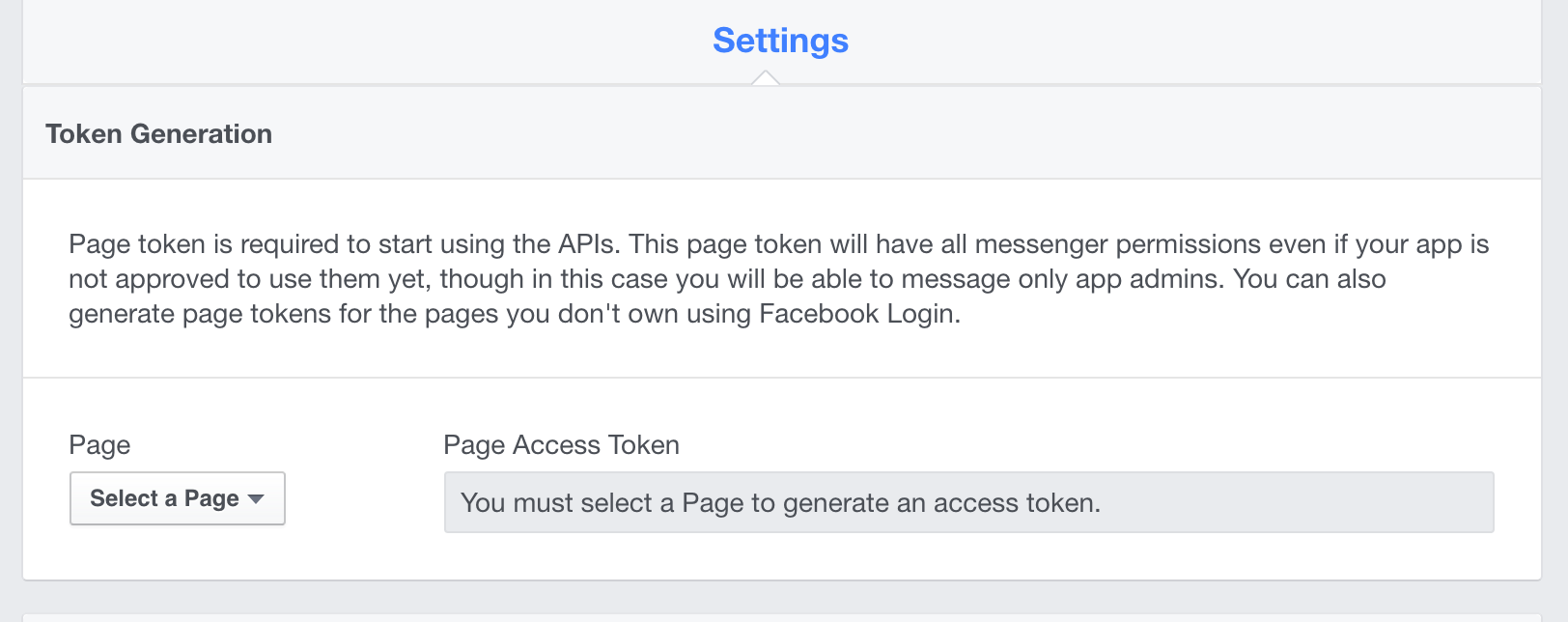1568x622 pixels.
Task: Expand the Select a Page dropdown
Action: point(178,498)
